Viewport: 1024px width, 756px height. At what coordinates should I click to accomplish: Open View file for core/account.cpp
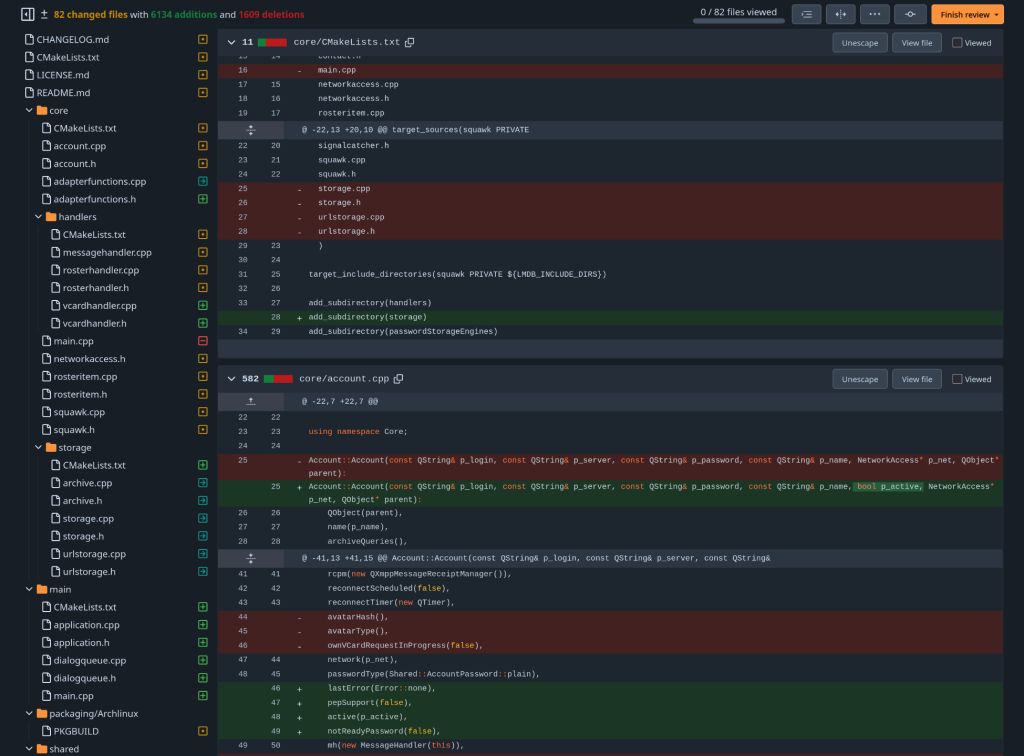(916, 379)
